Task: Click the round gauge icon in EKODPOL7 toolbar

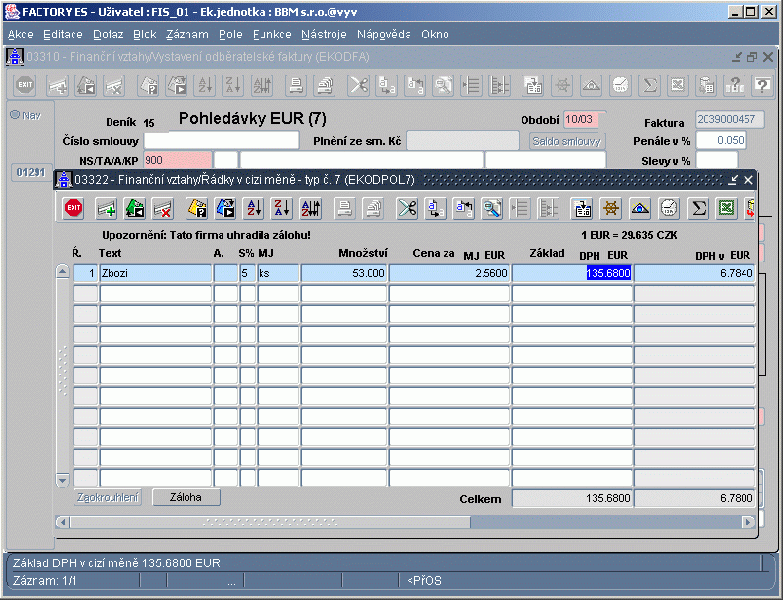Action: [669, 208]
